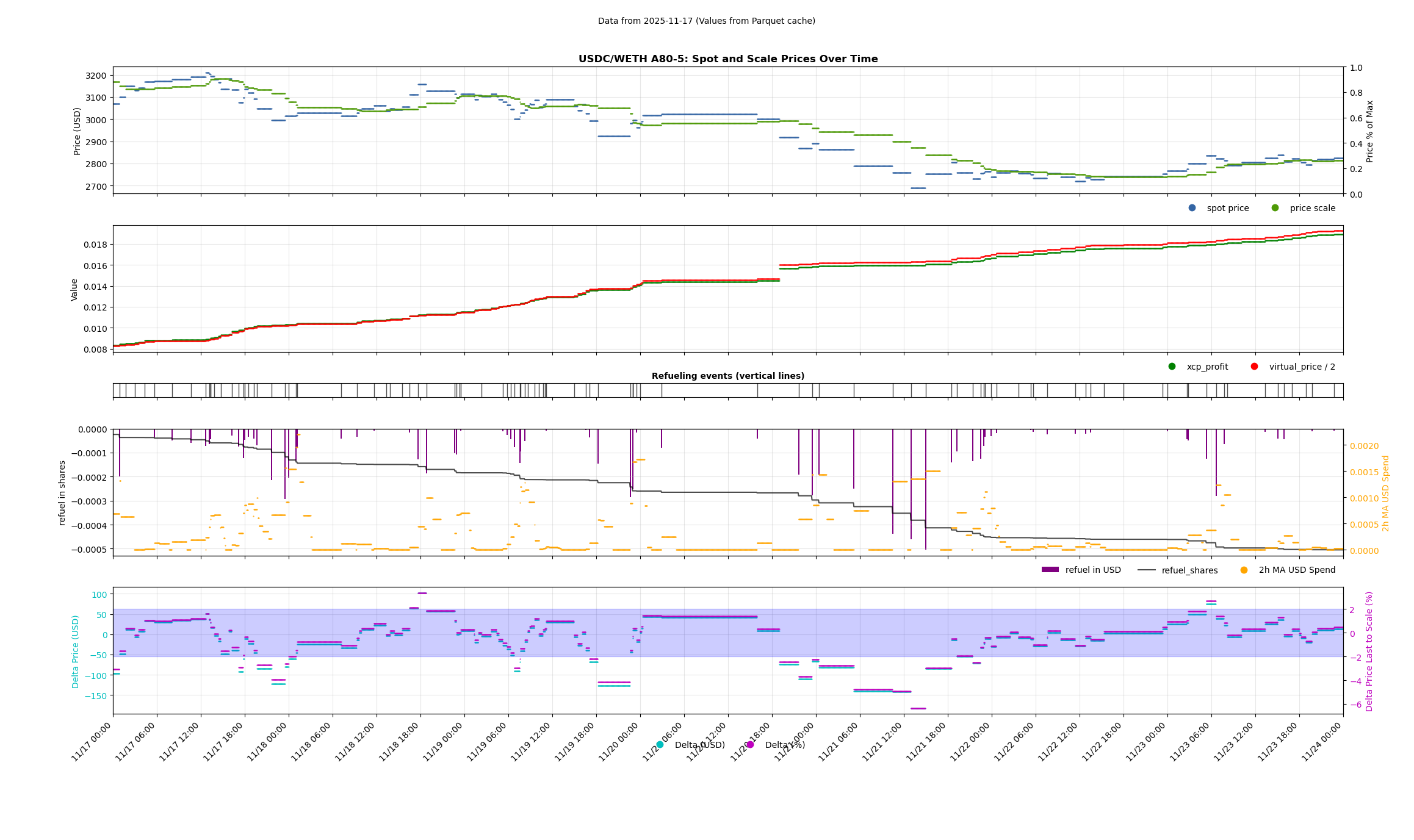Click the 11/24 00:00 x-axis tick label

pos(1322,742)
